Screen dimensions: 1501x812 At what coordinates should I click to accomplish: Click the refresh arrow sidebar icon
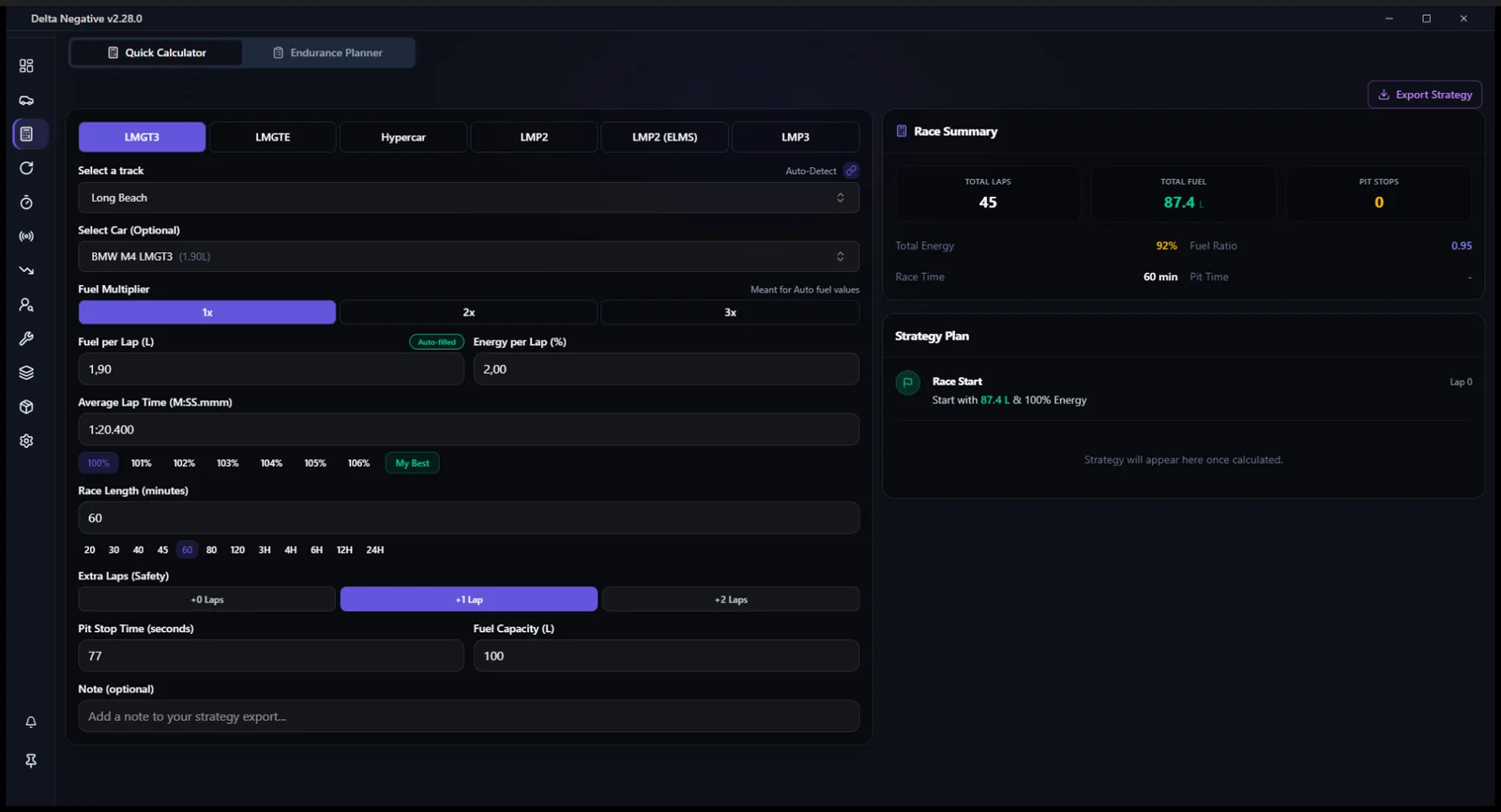26,168
